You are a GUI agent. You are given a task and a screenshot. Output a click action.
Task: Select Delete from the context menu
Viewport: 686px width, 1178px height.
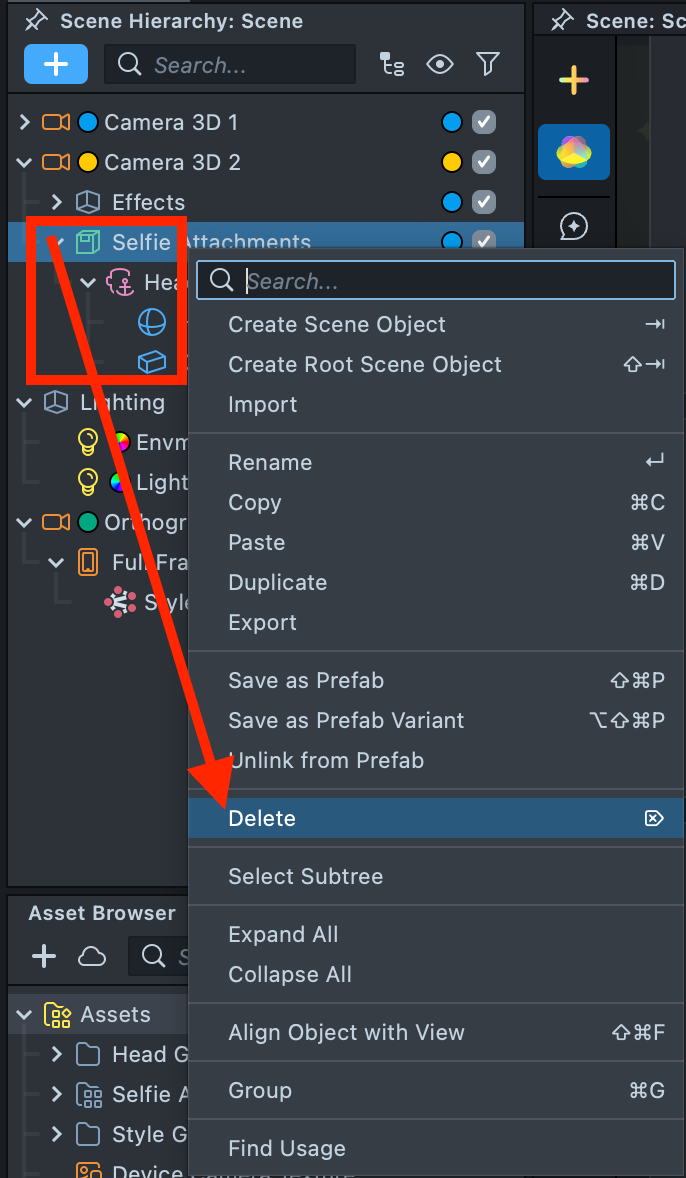click(262, 818)
